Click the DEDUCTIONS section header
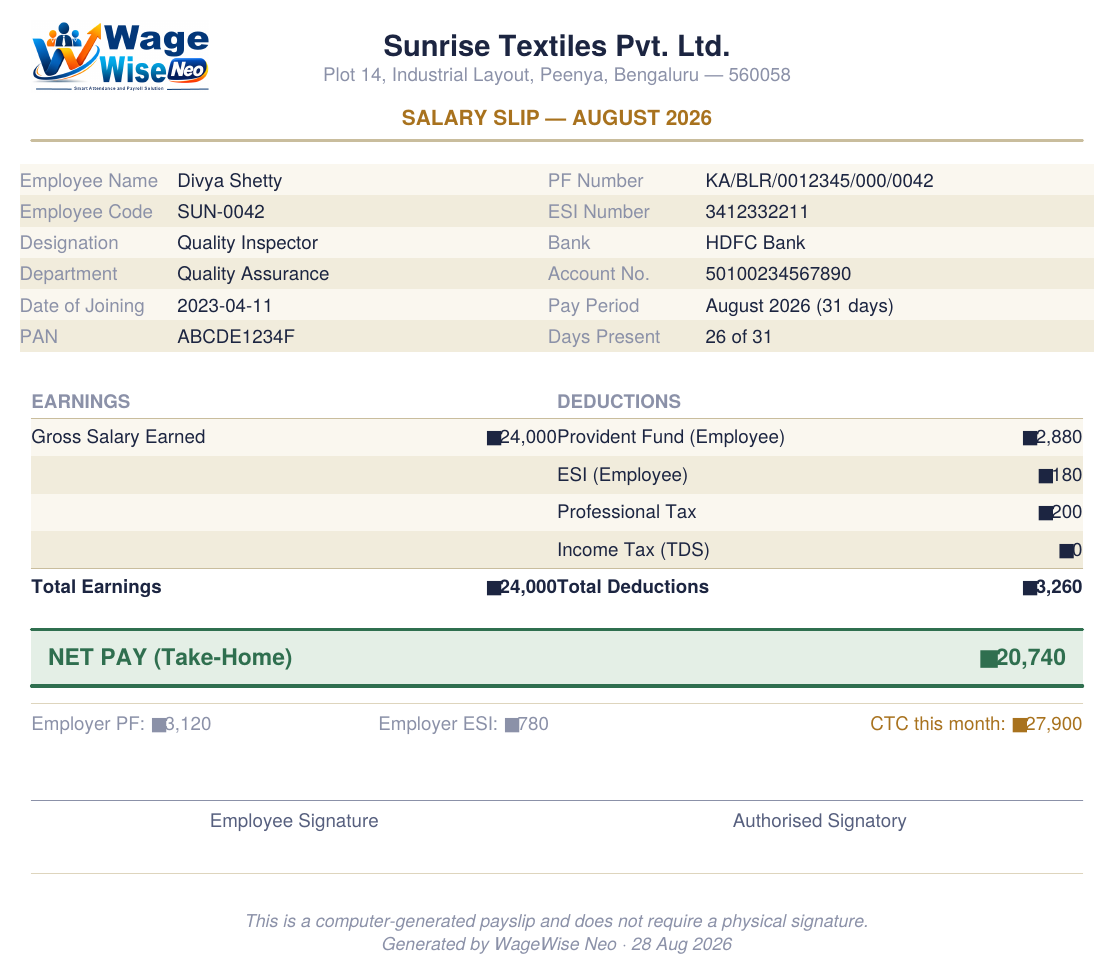Viewport: 1114px width, 974px height. 619,401
